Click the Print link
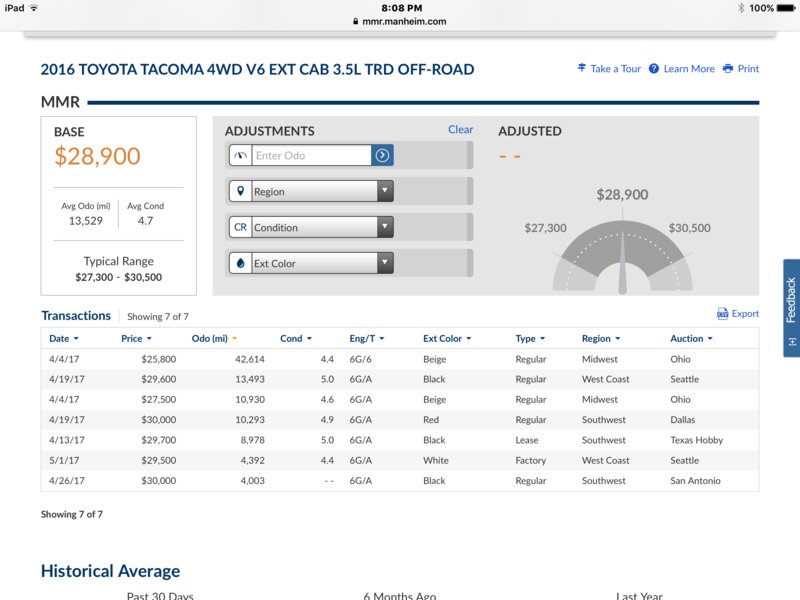The height and width of the screenshot is (600, 800). 748,68
